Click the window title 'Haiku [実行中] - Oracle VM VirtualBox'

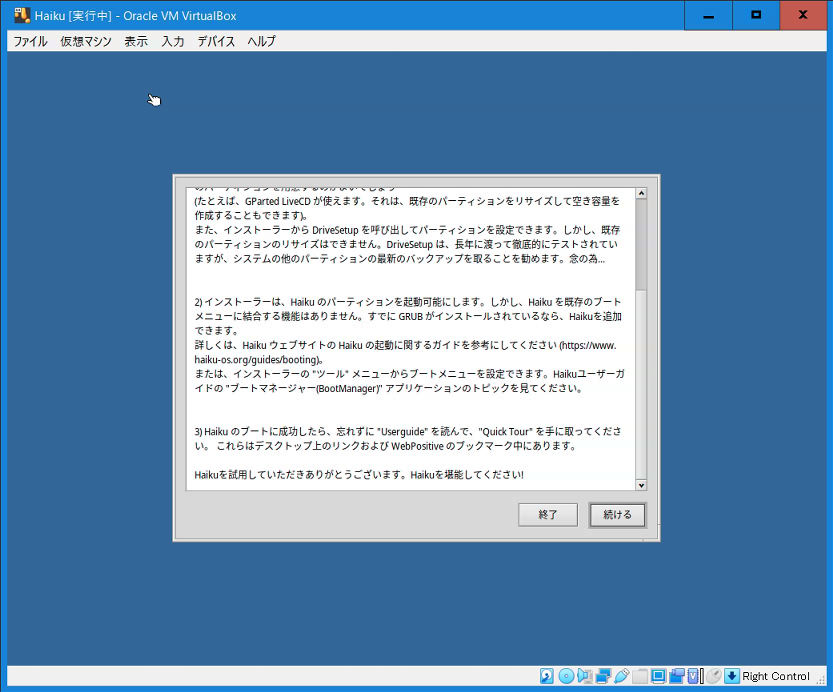pyautogui.click(x=135, y=16)
